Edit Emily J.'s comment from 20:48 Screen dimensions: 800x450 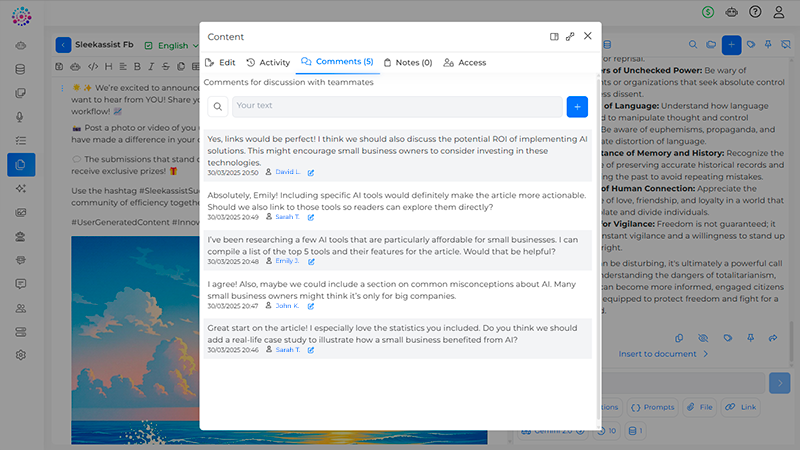click(311, 262)
